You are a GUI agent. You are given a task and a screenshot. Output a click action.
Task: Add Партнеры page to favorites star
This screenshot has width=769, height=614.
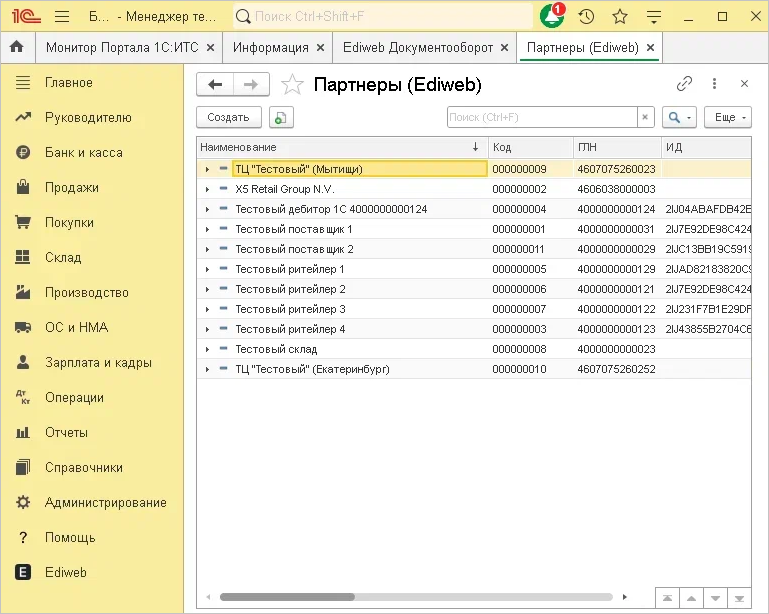[x=291, y=85]
